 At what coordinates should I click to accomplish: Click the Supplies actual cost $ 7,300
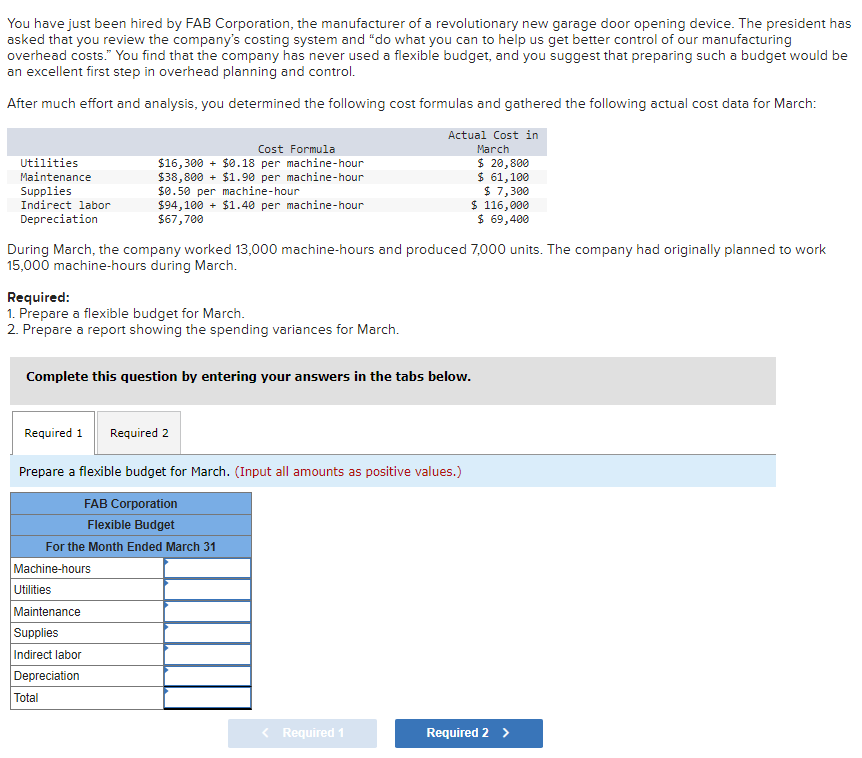coord(506,191)
